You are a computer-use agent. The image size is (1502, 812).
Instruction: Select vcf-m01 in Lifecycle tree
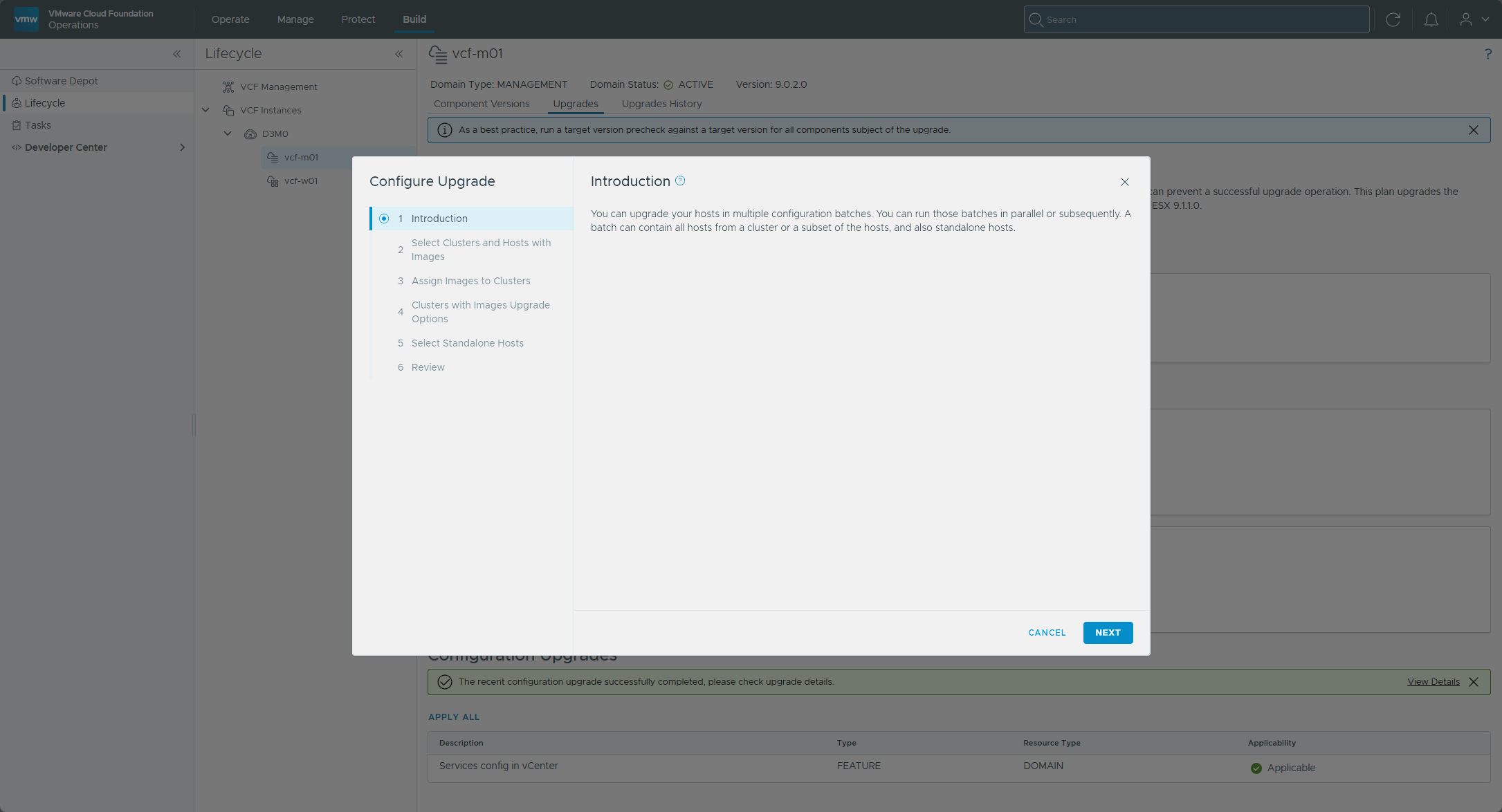click(x=301, y=157)
